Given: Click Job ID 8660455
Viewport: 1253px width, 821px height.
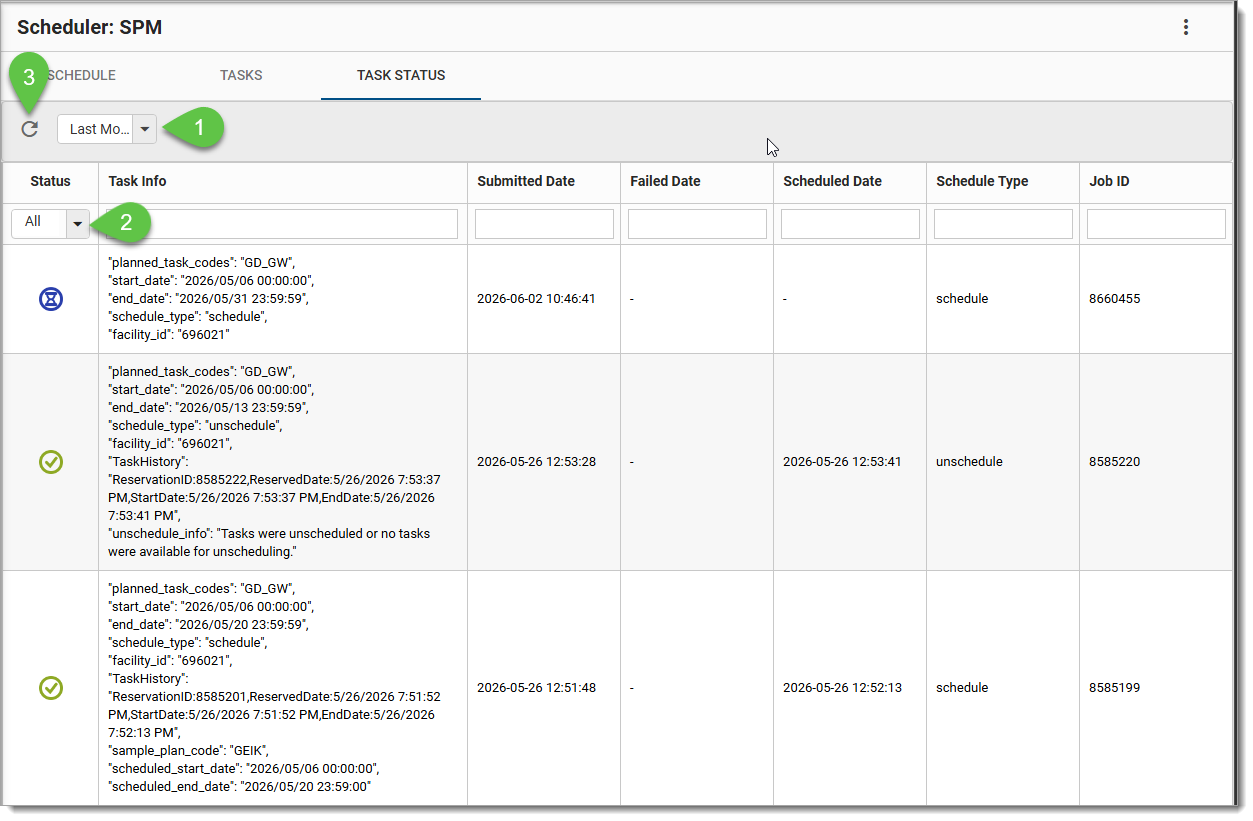Looking at the screenshot, I should click(x=1114, y=299).
